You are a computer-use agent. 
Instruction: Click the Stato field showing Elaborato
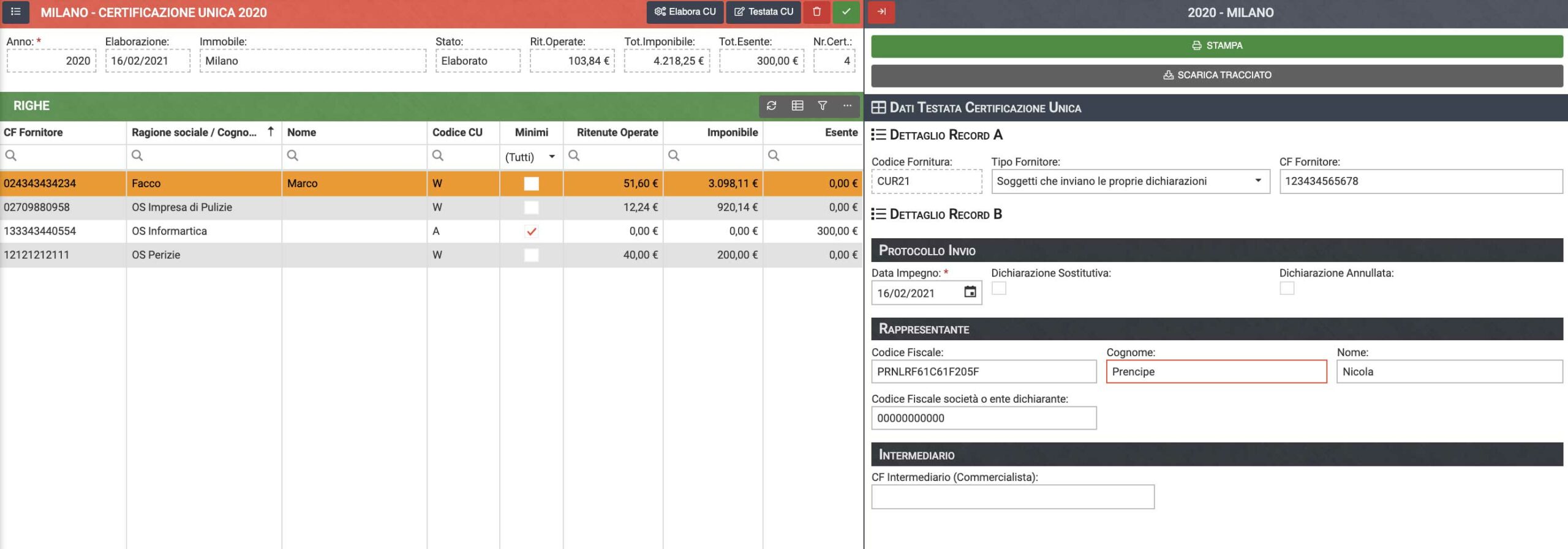click(478, 61)
